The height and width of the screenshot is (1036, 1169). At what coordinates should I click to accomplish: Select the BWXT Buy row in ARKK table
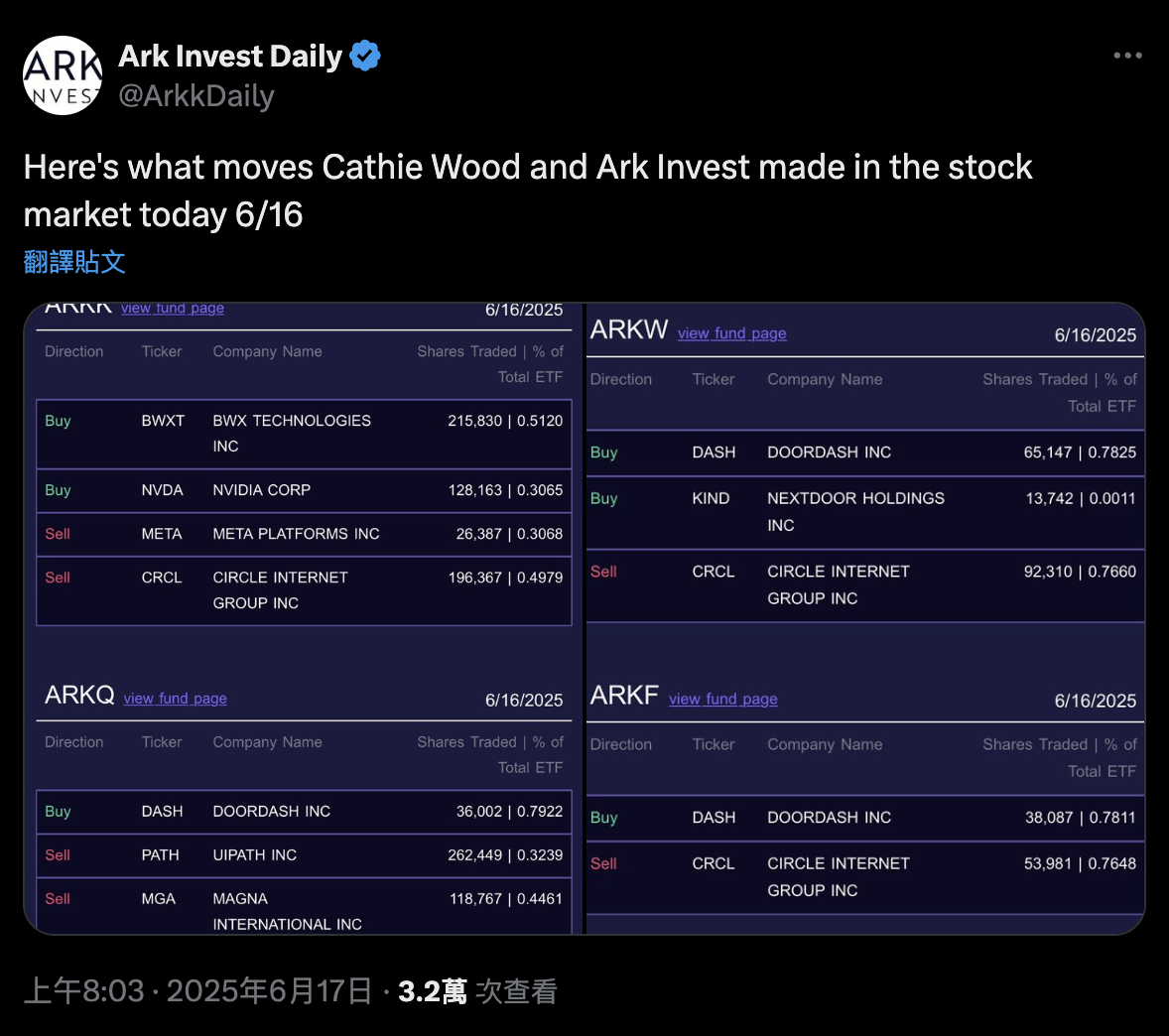click(x=298, y=434)
